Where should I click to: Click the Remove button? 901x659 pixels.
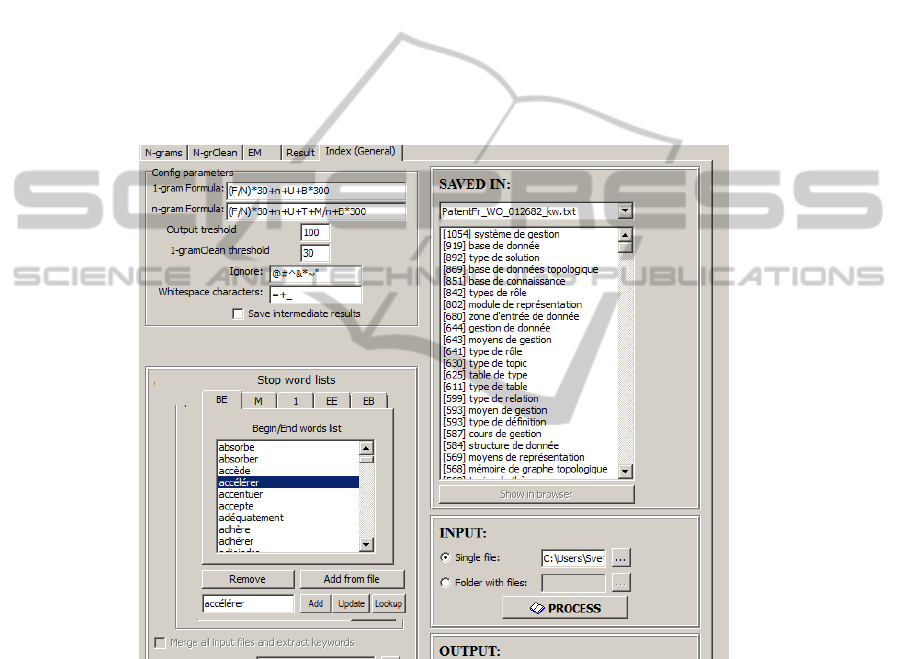pos(247,579)
